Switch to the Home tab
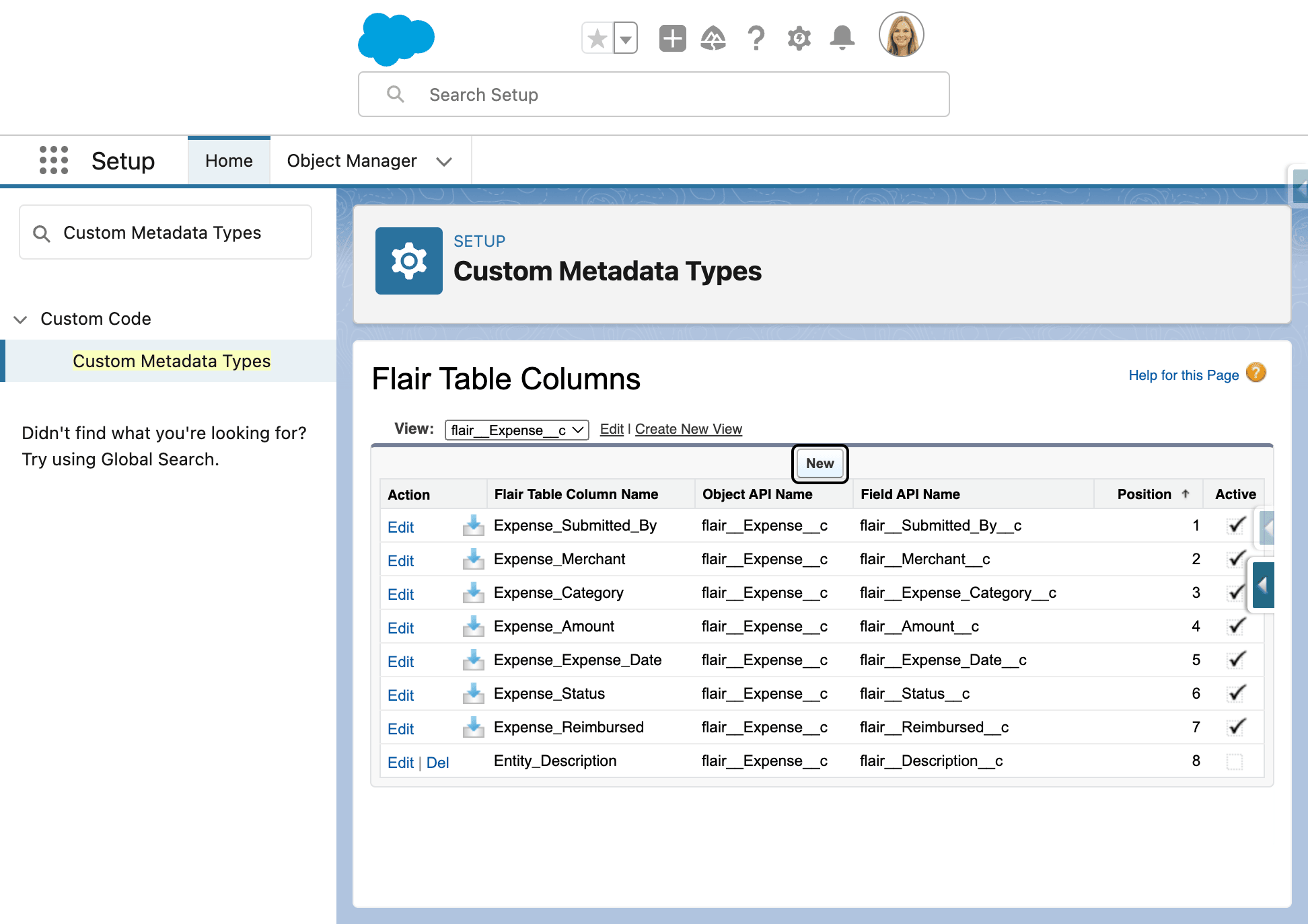This screenshot has height=924, width=1308. point(229,161)
